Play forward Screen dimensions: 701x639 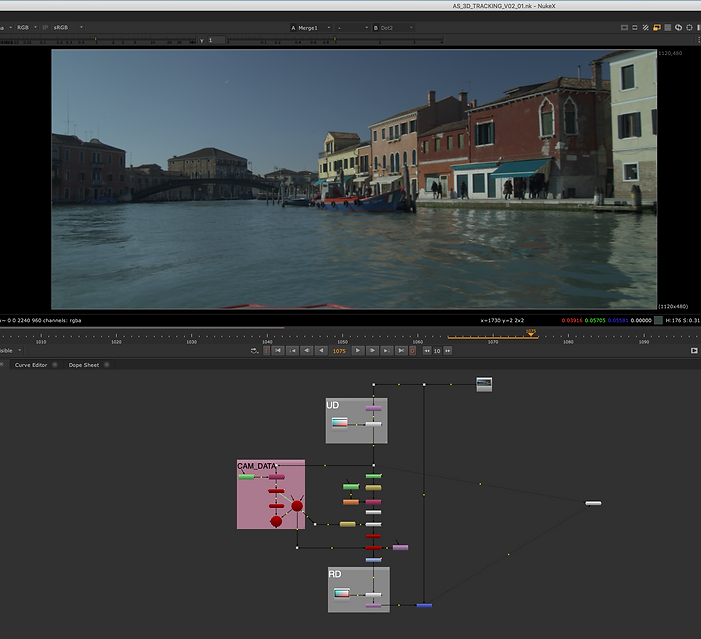point(358,351)
